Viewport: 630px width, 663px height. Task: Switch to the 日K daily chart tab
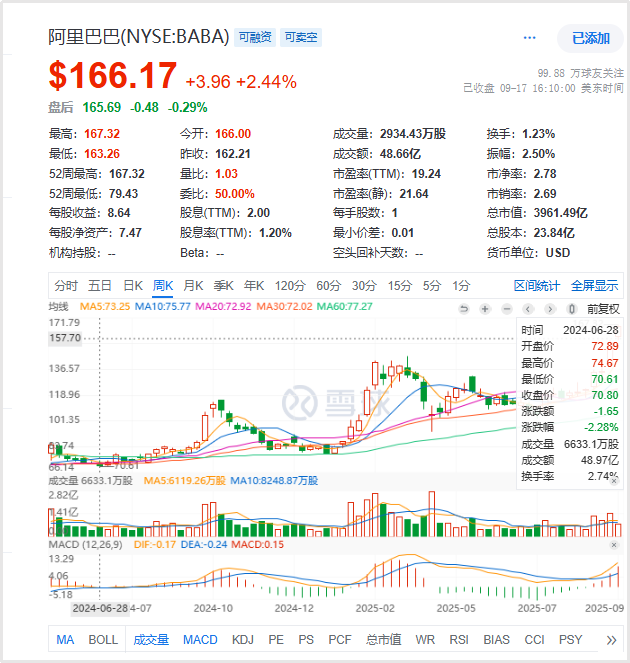pyautogui.click(x=132, y=285)
